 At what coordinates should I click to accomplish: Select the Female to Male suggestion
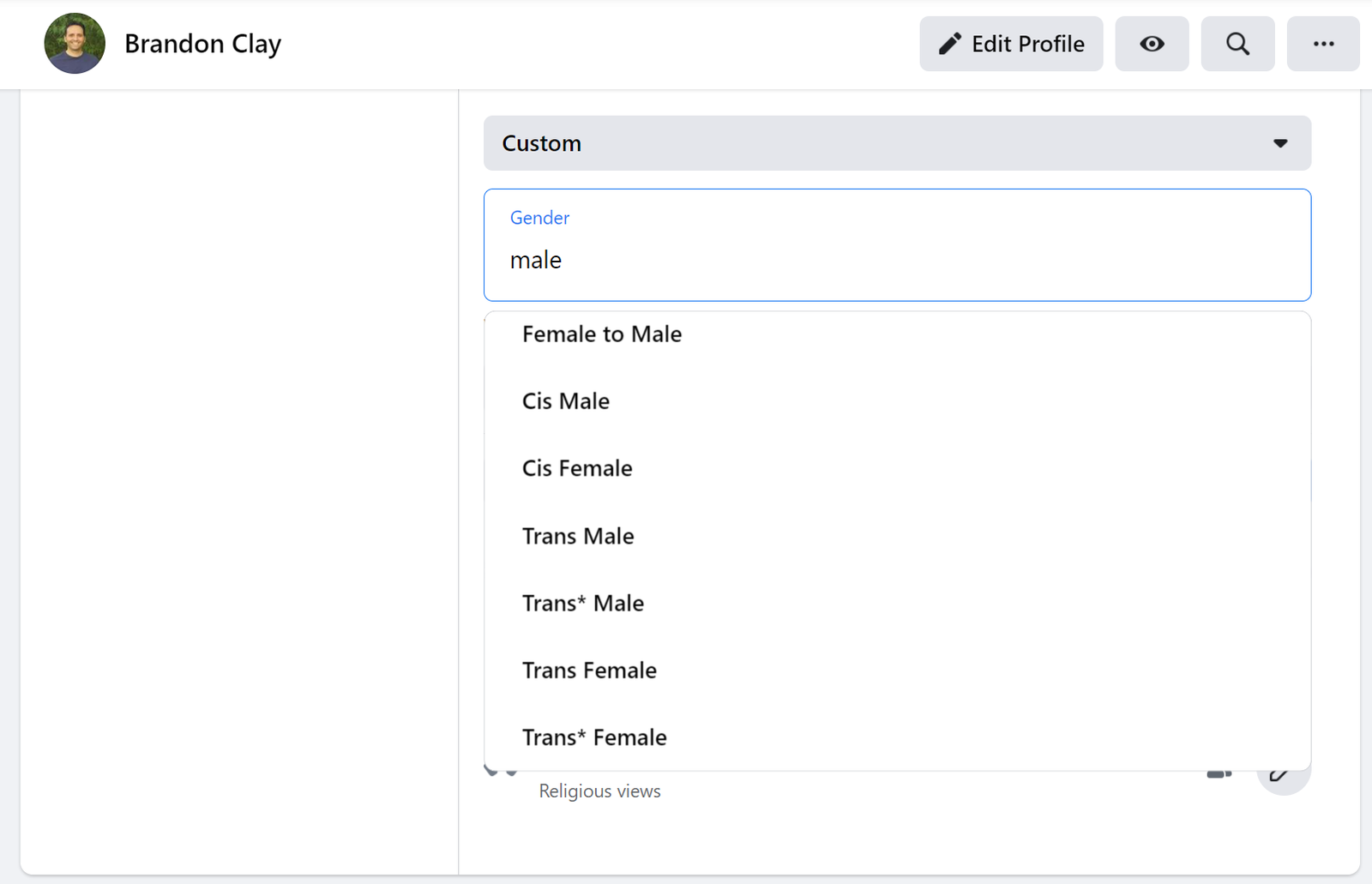pyautogui.click(x=897, y=334)
